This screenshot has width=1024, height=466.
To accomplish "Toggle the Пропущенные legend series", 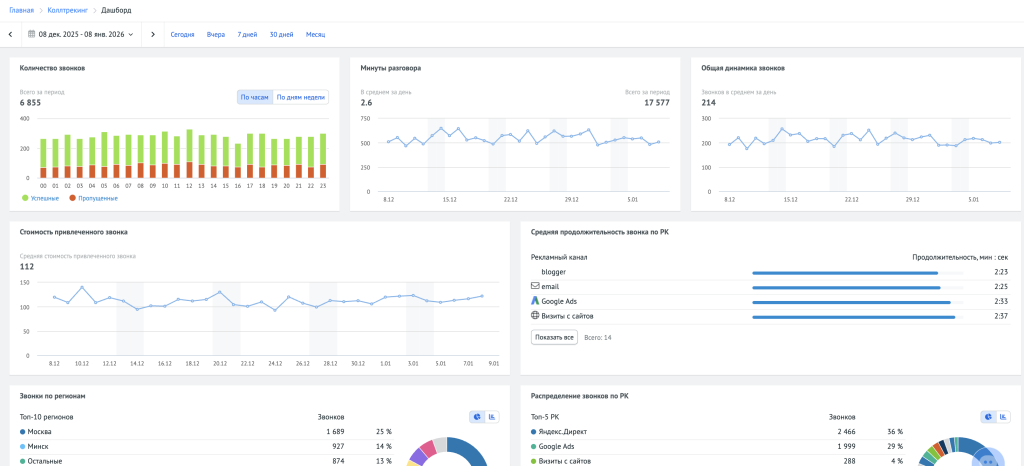I will point(92,198).
